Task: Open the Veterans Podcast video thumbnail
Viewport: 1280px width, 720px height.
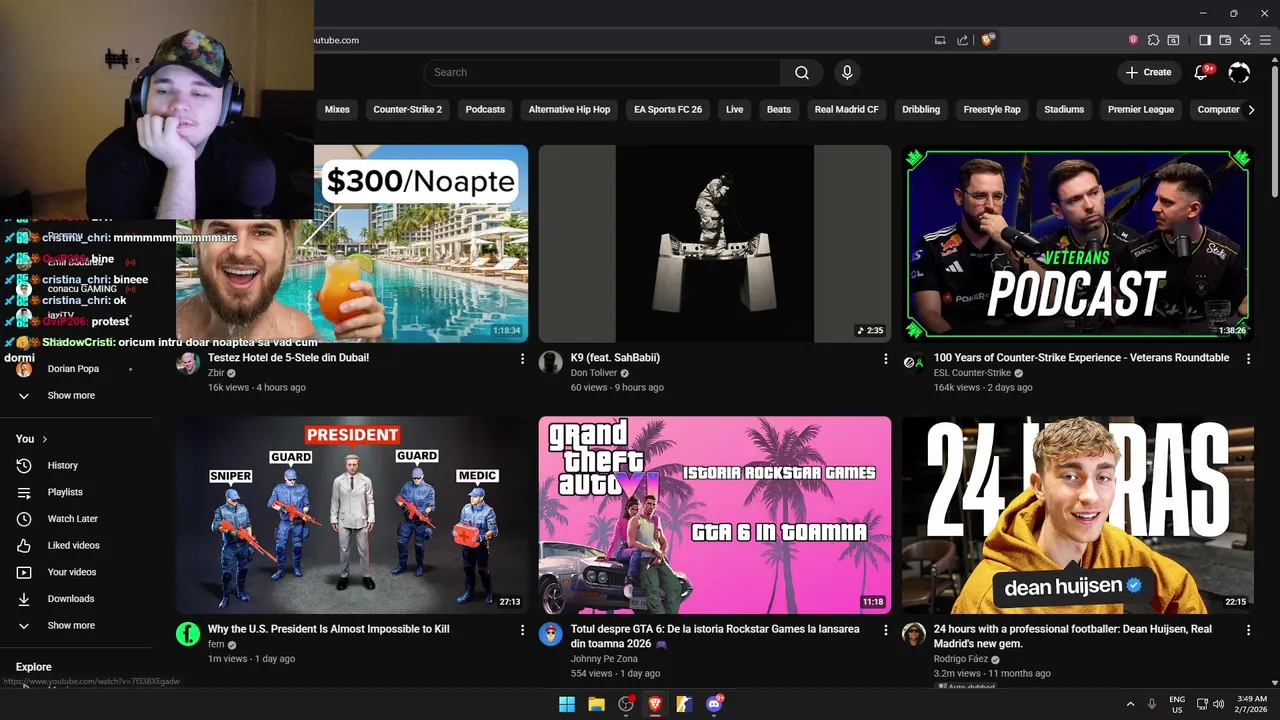Action: pos(1077,243)
